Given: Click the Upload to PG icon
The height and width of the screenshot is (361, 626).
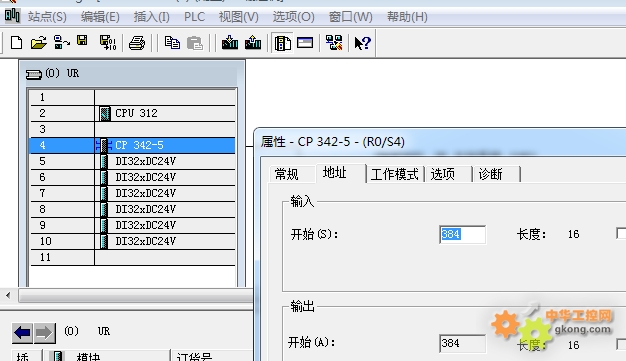Looking at the screenshot, I should (253, 42).
